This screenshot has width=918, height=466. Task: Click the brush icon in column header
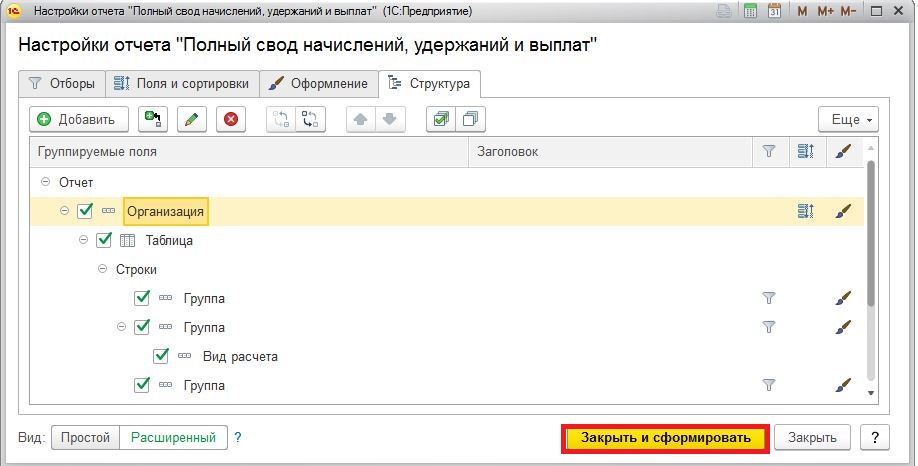click(x=843, y=152)
